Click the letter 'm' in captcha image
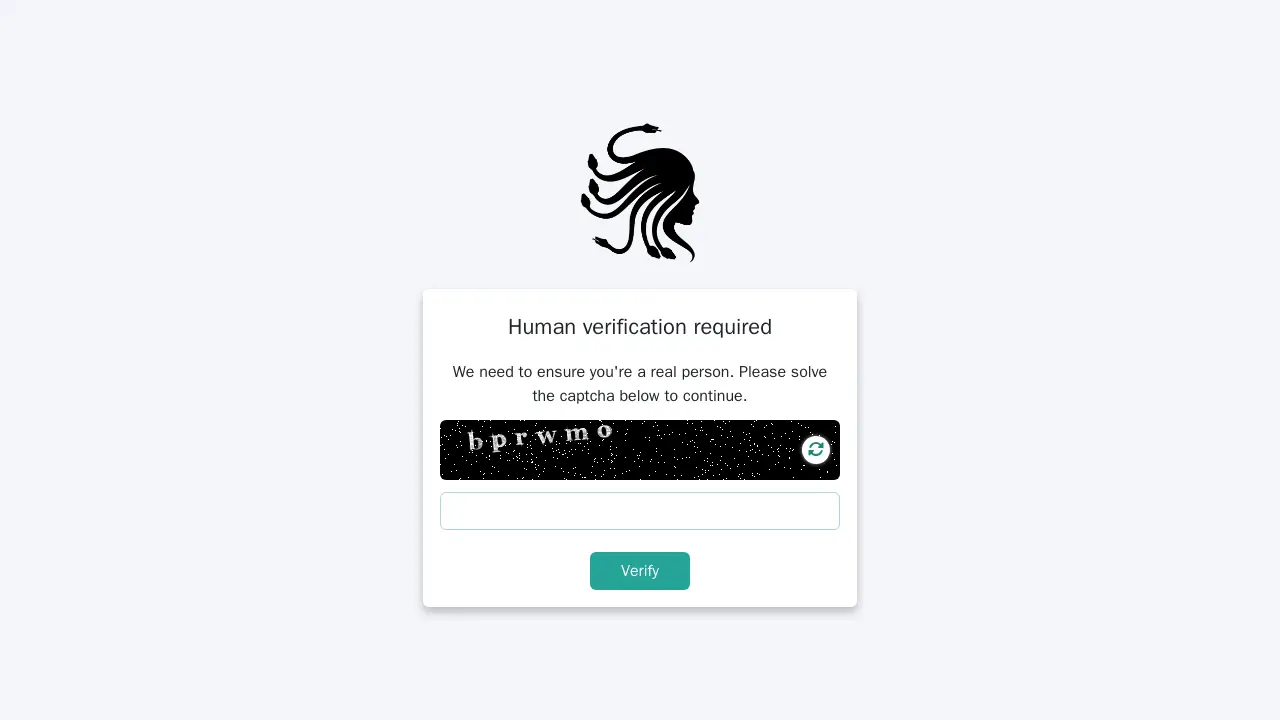1280x720 pixels. [576, 434]
